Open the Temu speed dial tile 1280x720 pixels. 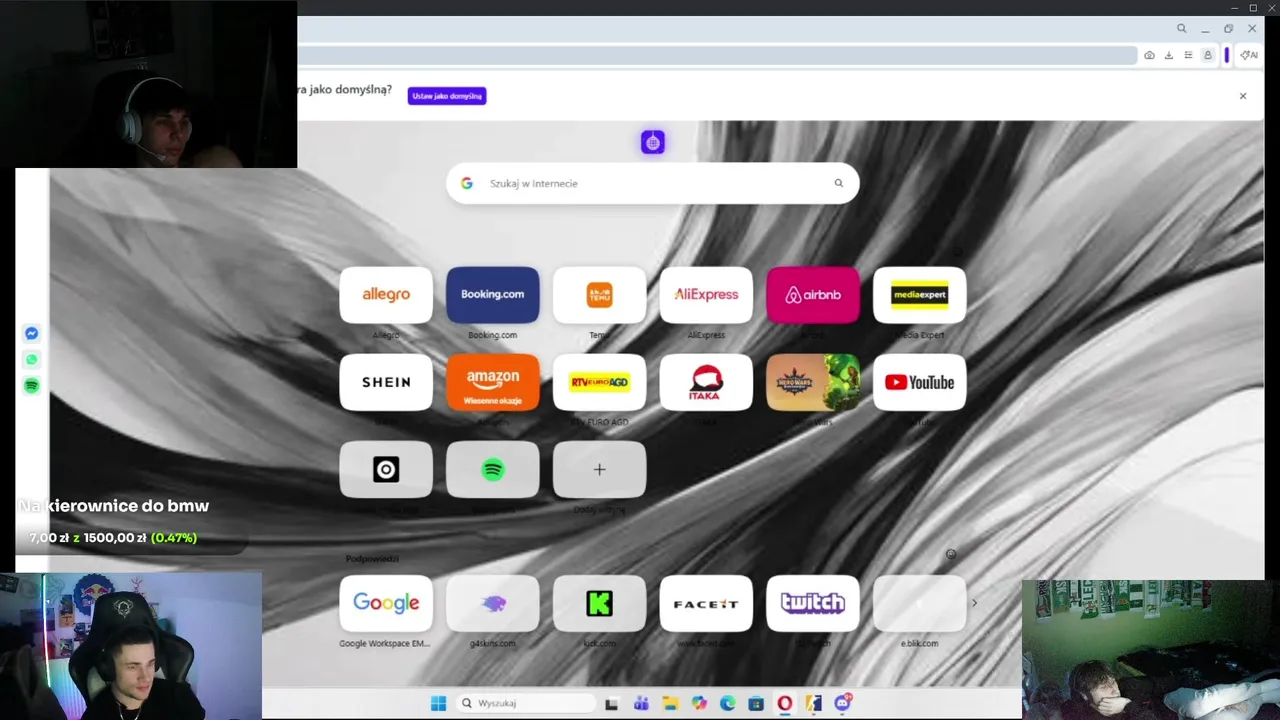(x=599, y=295)
